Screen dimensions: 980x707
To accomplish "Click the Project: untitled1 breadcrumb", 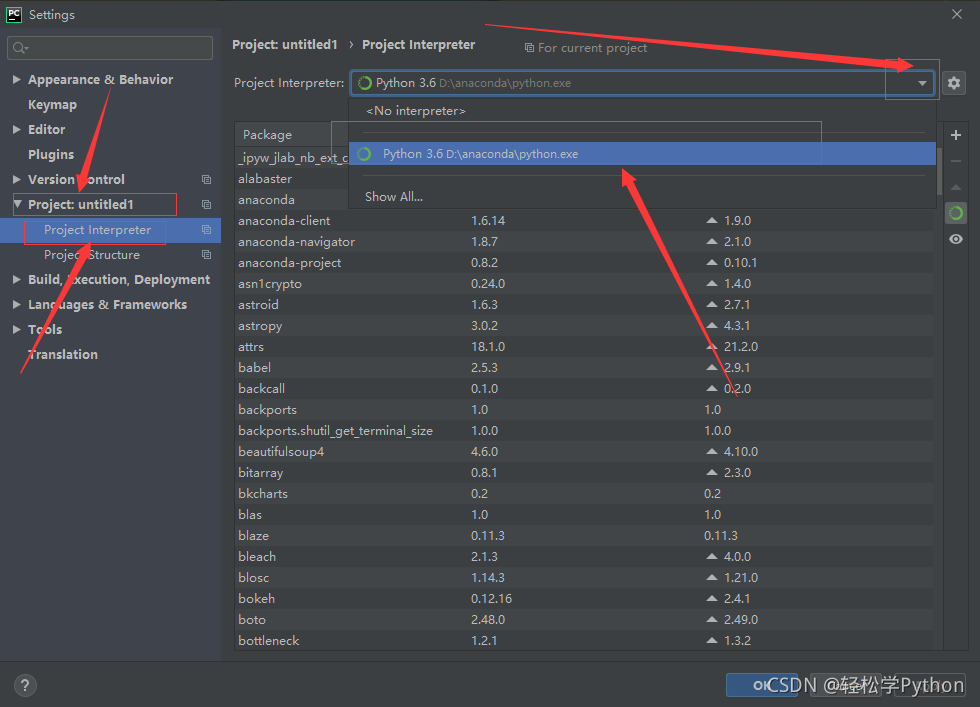I will 284,45.
